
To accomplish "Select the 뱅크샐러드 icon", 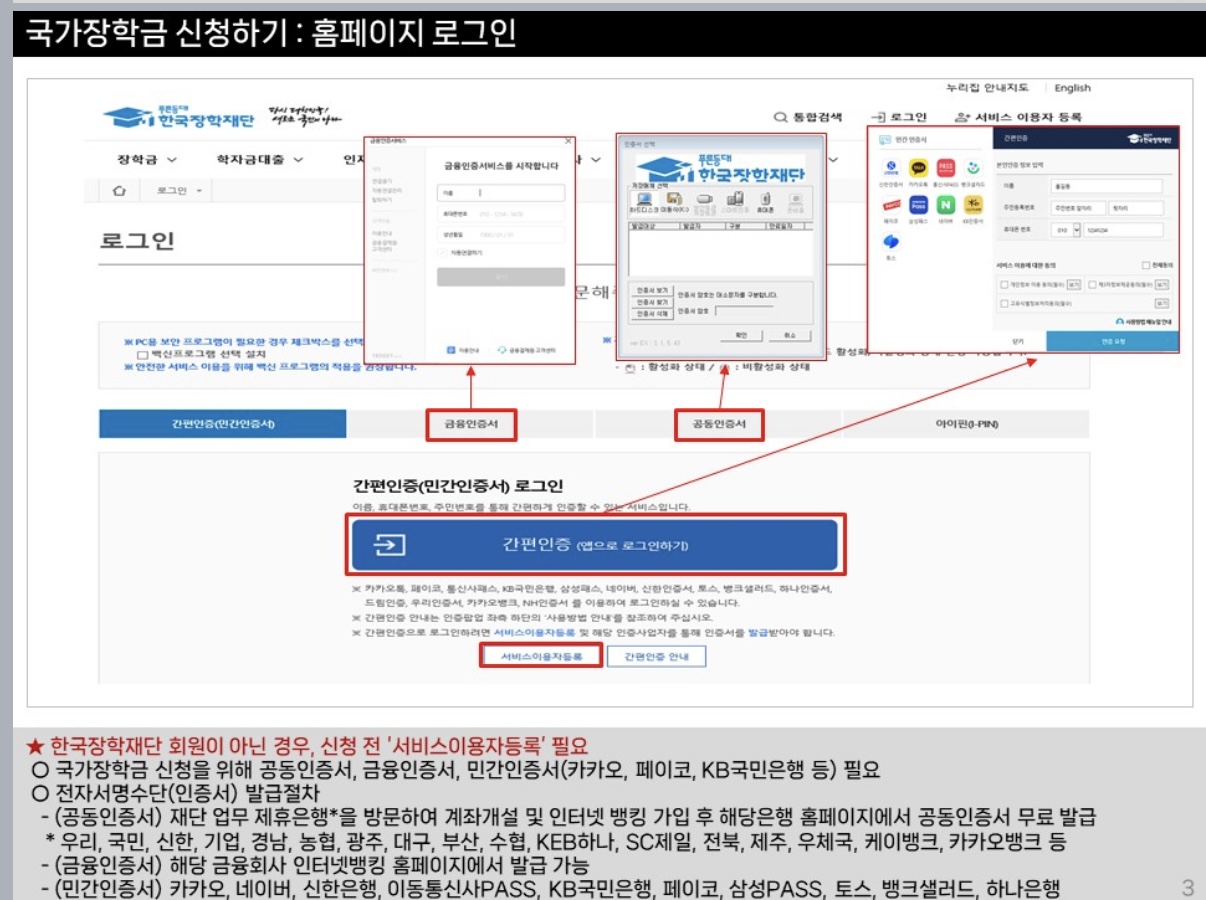I will 973,168.
